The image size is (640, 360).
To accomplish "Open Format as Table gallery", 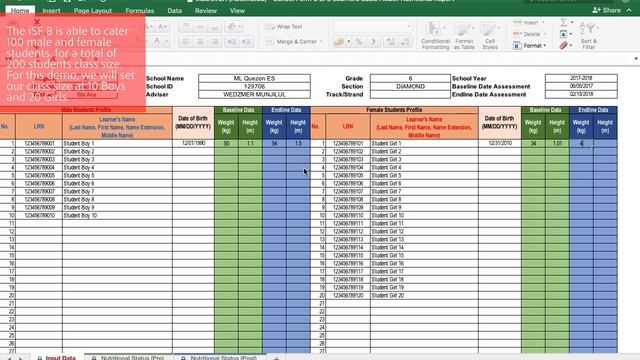I will 464,36.
